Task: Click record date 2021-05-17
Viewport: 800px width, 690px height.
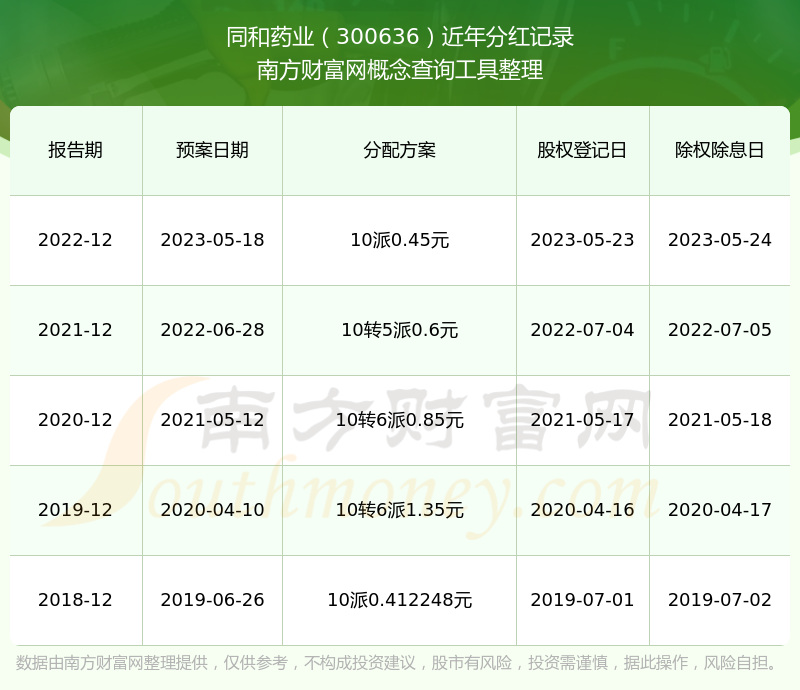Action: coord(582,420)
